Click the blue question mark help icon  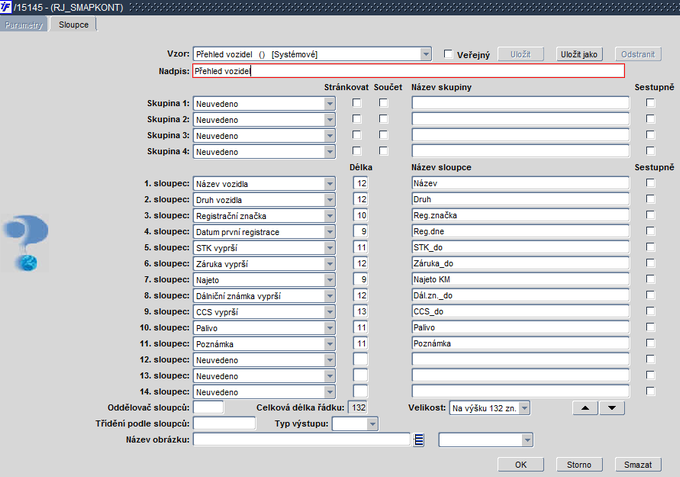click(26, 241)
